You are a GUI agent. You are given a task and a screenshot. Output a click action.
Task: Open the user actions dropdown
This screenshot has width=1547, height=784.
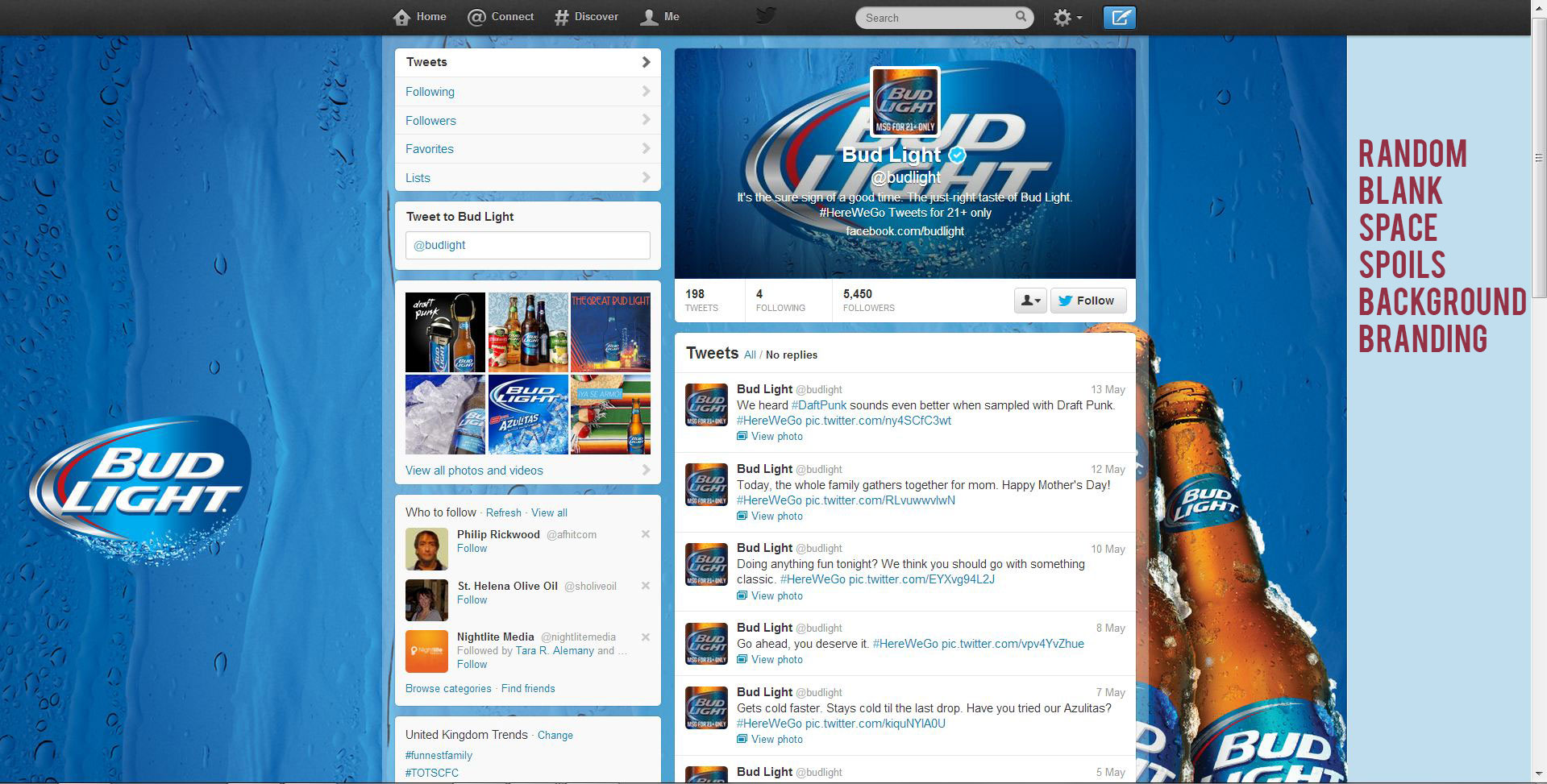(x=1030, y=301)
